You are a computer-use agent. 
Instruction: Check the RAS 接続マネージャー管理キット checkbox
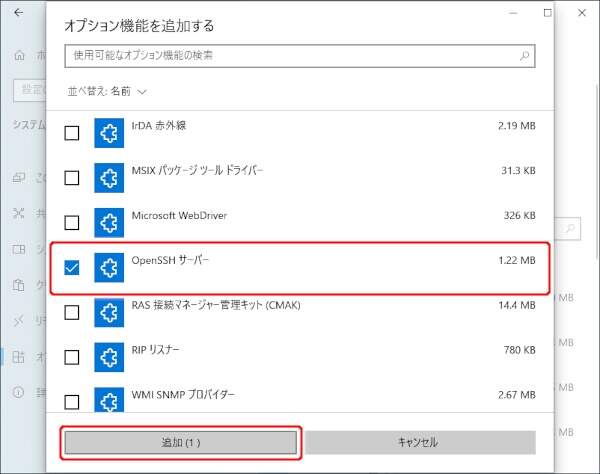click(72, 313)
